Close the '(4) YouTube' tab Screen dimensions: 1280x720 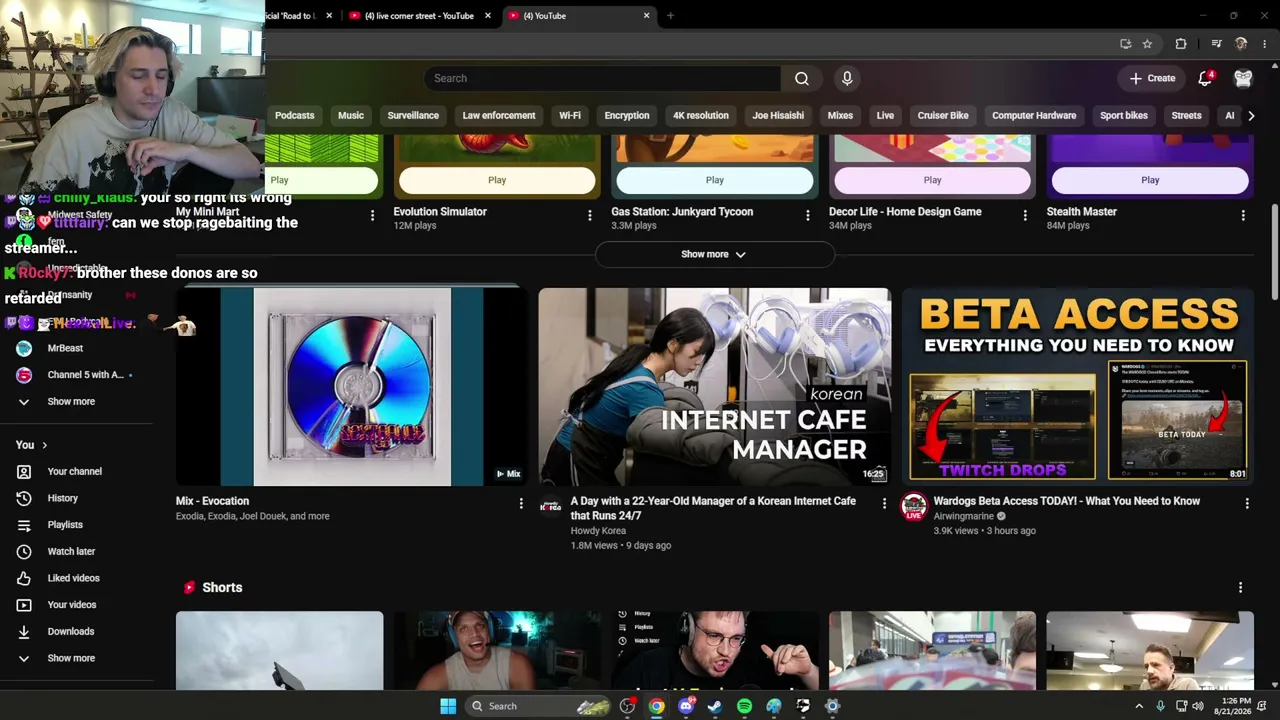tap(646, 16)
